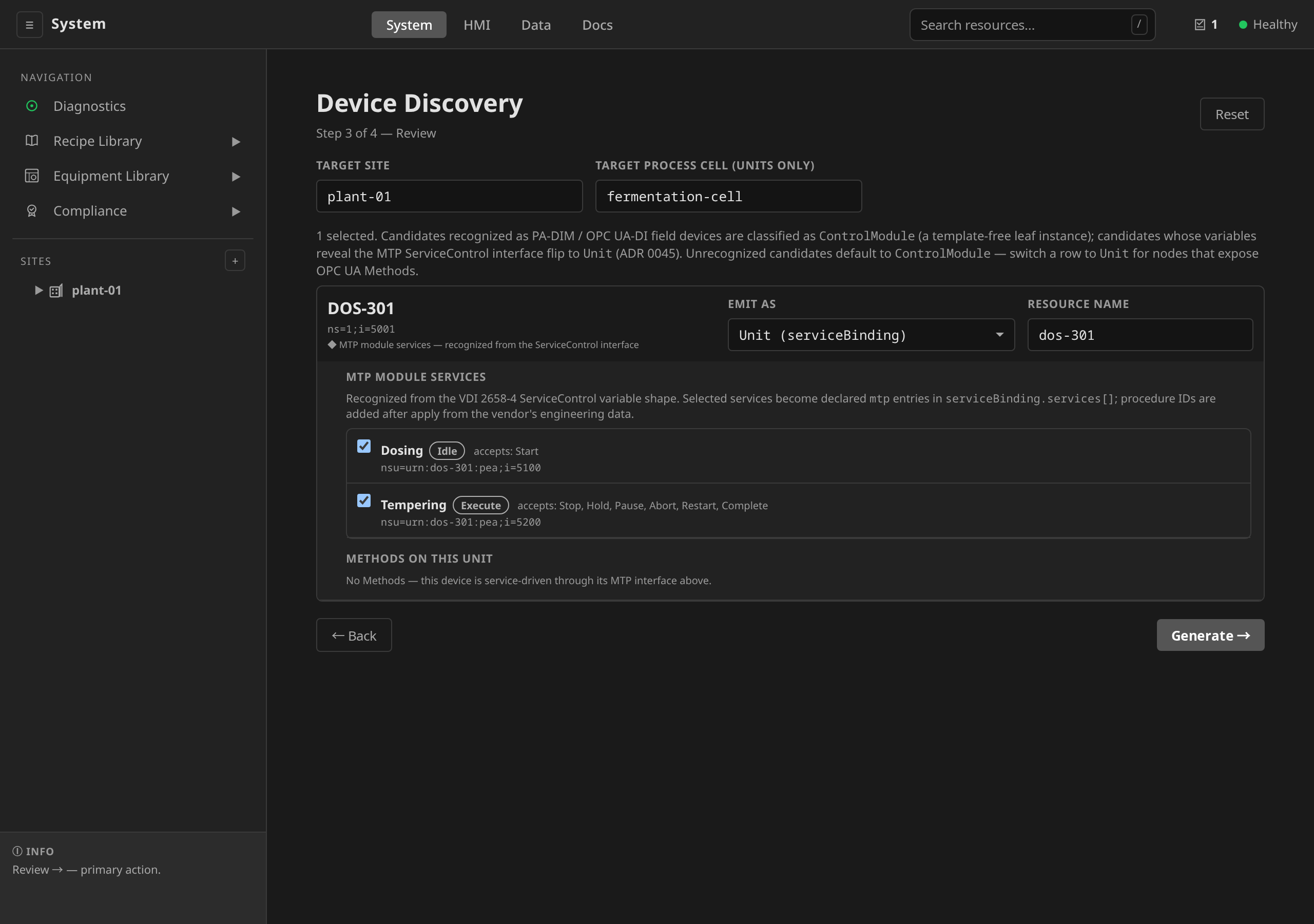1314x924 pixels.
Task: Click node ID ns=1;i=5001
Action: coord(360,329)
